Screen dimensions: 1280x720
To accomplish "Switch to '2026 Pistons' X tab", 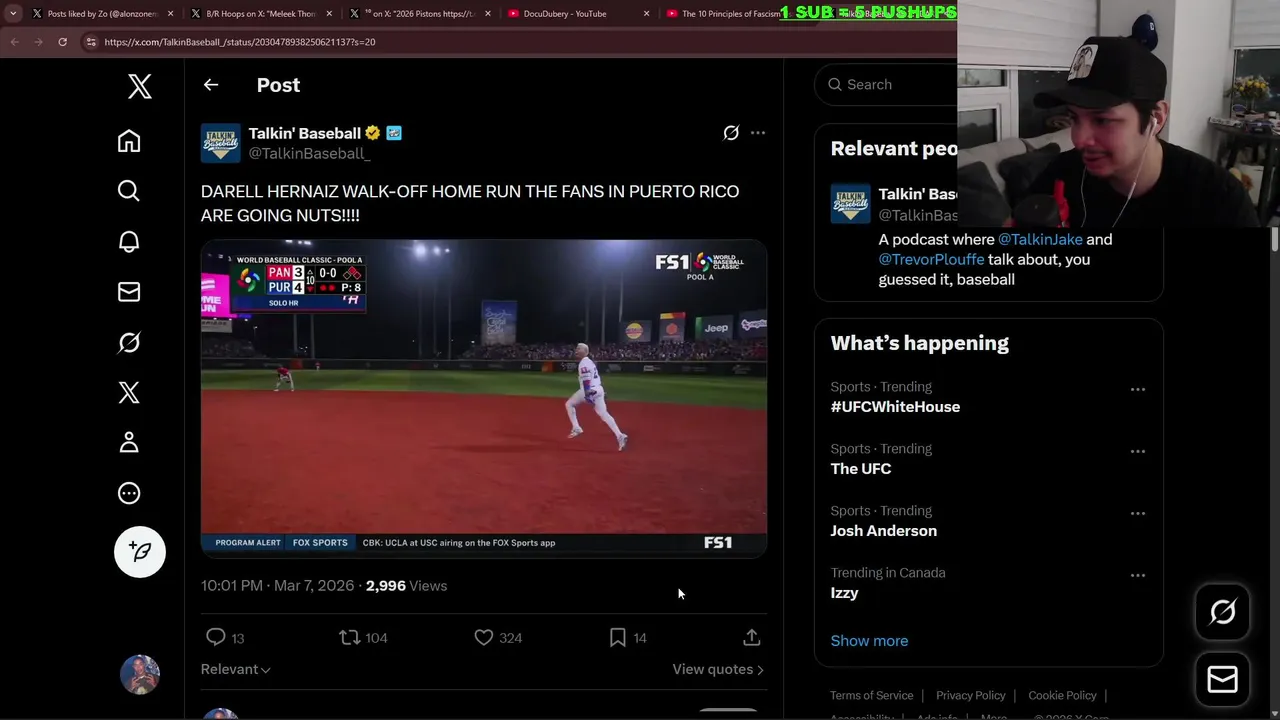I will (x=418, y=14).
